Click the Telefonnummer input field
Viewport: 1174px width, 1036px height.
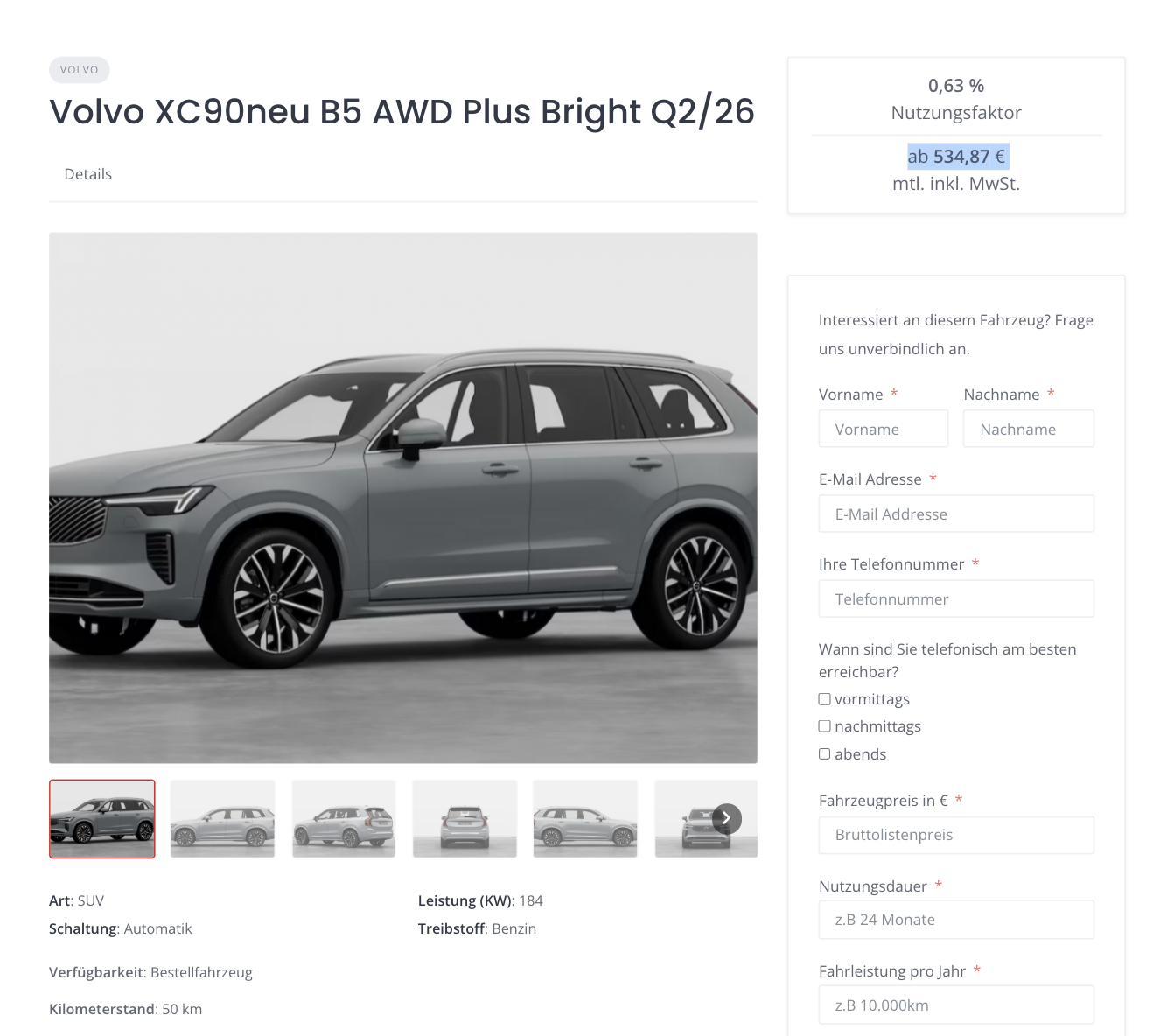956,599
